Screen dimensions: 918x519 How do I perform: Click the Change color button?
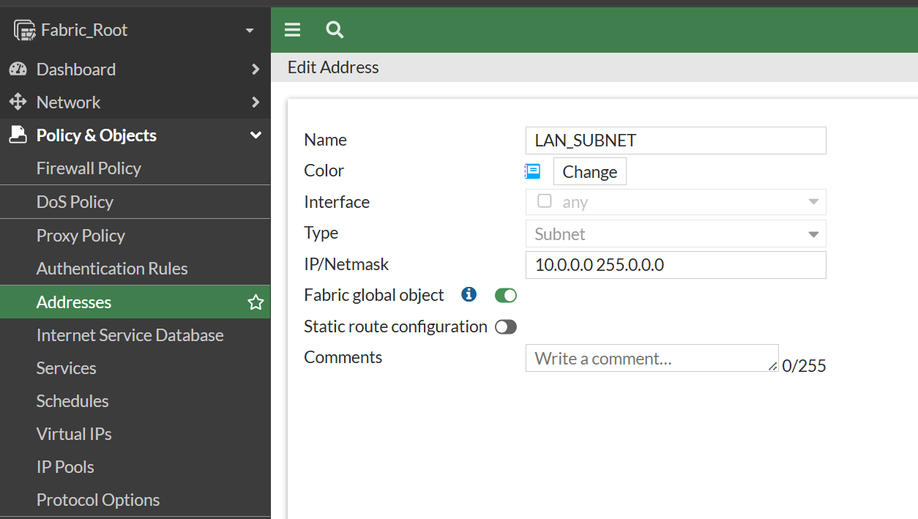[589, 171]
